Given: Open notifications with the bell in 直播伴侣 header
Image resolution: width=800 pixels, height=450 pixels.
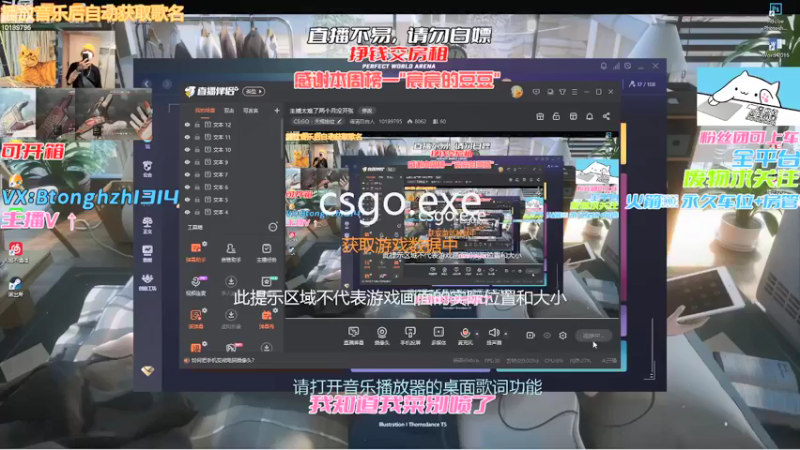Looking at the screenshot, I should tap(589, 116).
